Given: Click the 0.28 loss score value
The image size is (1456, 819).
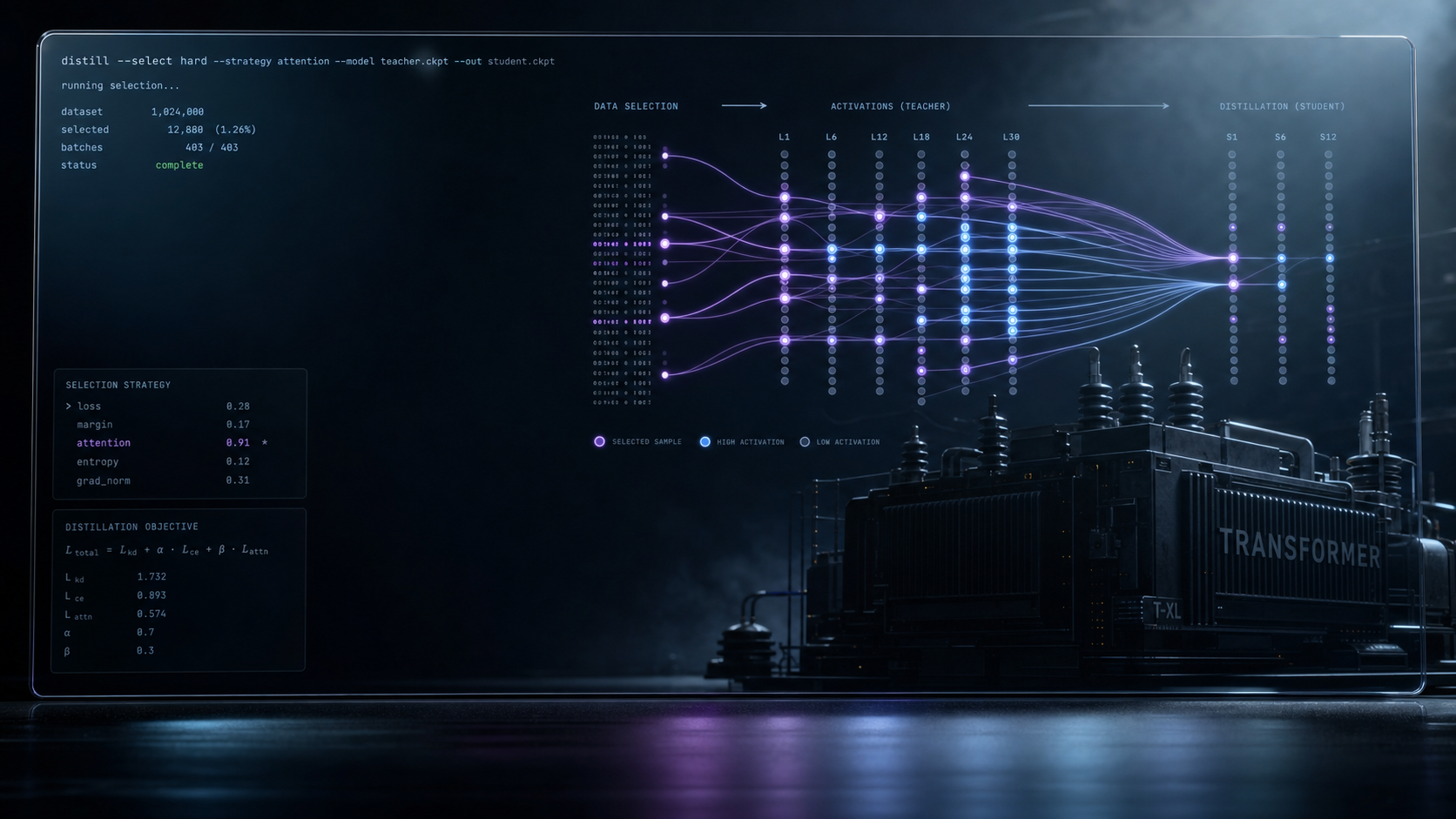Looking at the screenshot, I should [238, 406].
